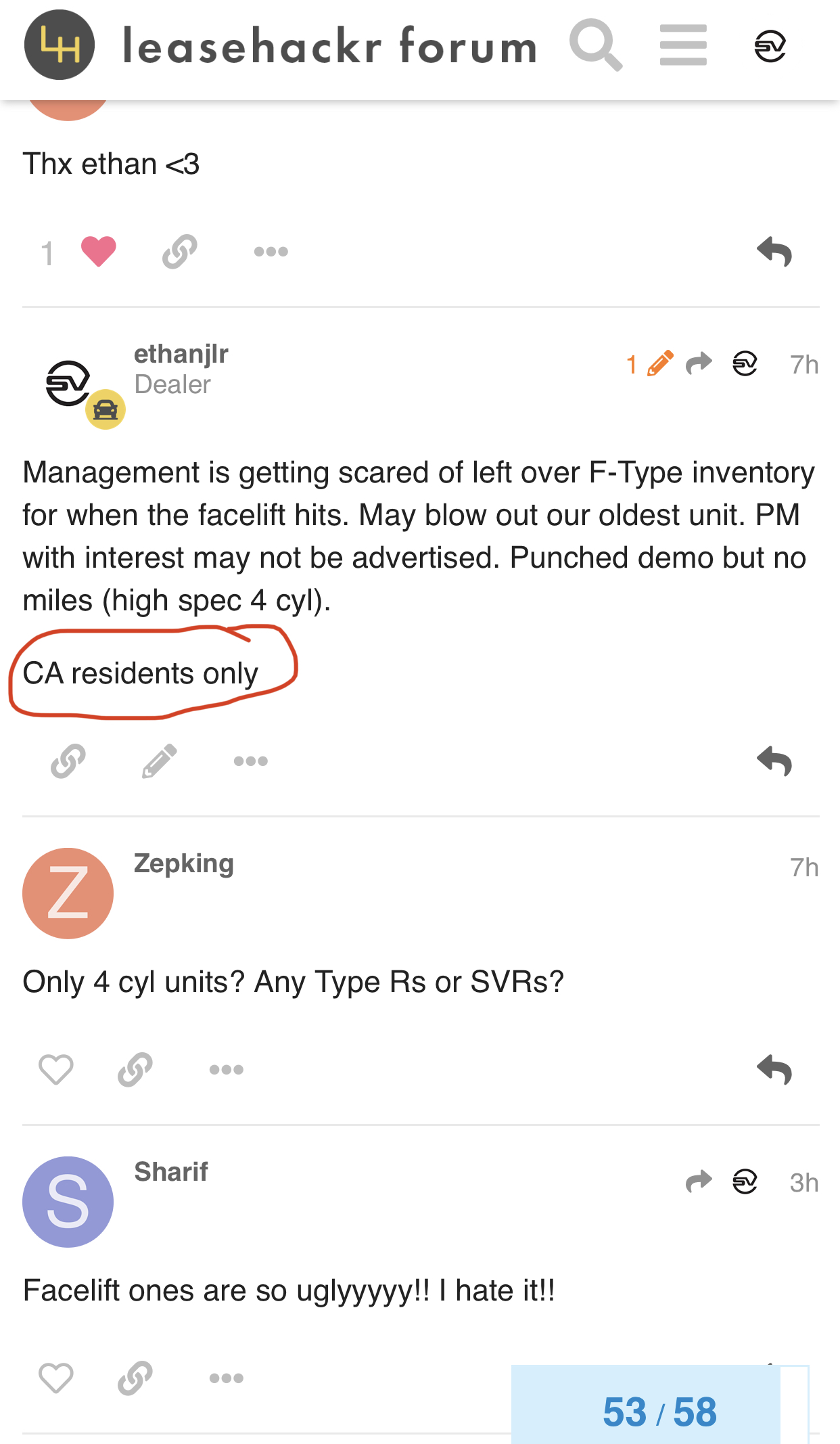Expand more actions on ethanjlr's post
The width and height of the screenshot is (840, 1444).
(250, 761)
